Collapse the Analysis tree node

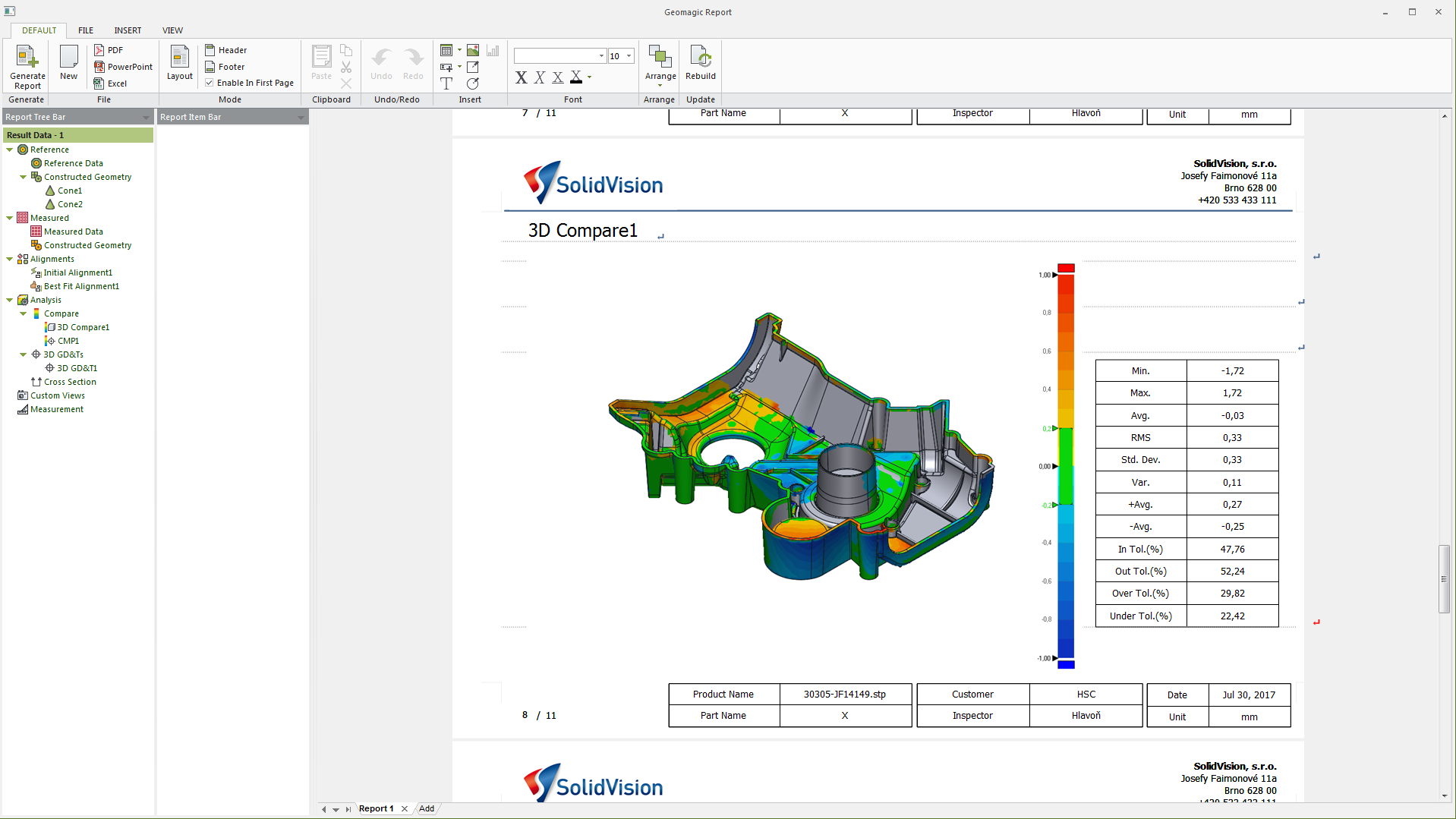(x=10, y=300)
